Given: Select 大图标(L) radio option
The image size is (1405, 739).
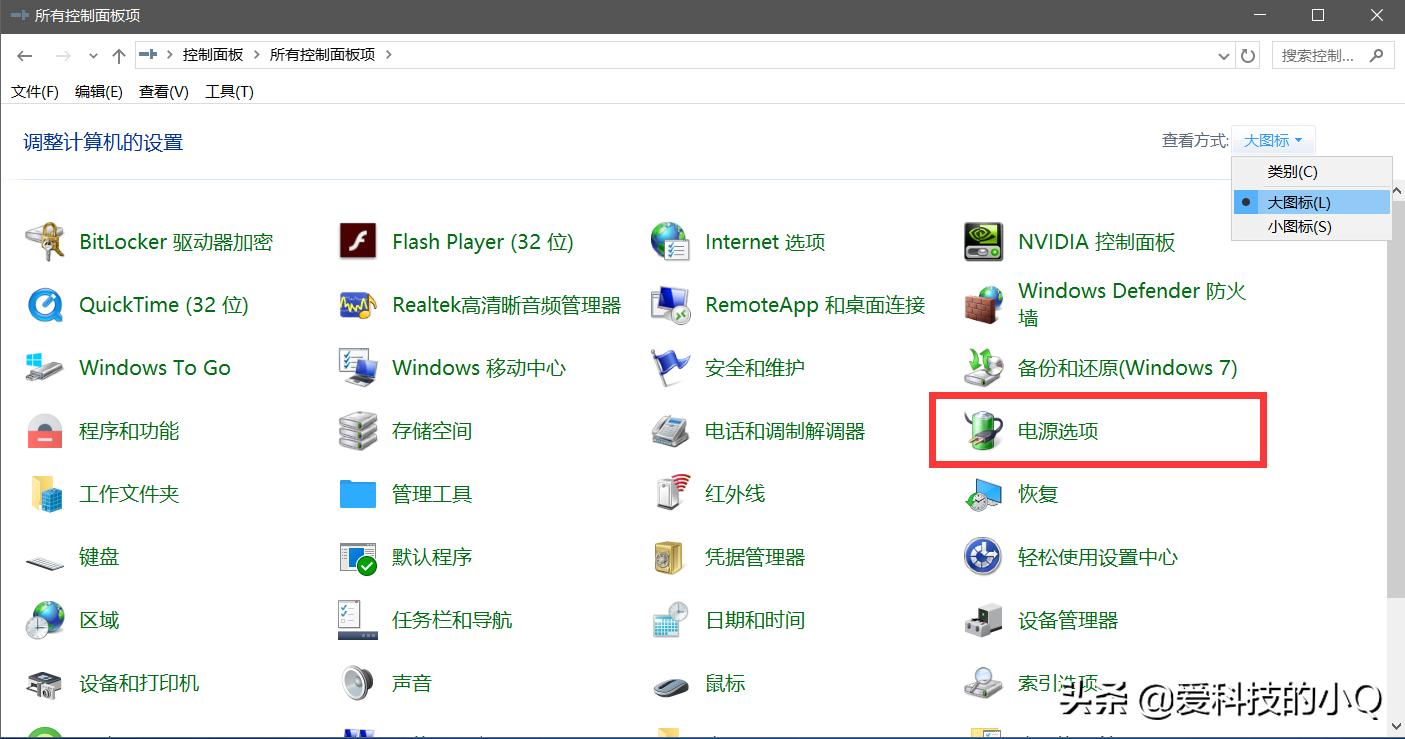Looking at the screenshot, I should point(1312,202).
